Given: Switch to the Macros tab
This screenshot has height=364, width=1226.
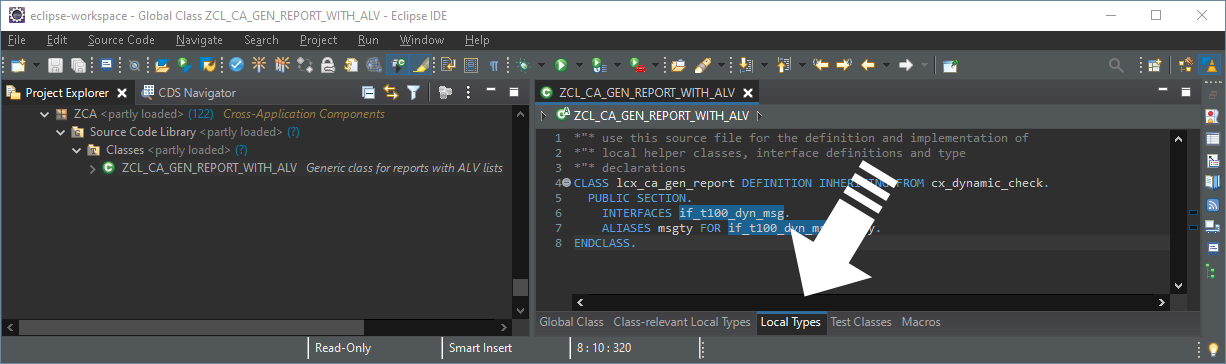Looking at the screenshot, I should (921, 322).
